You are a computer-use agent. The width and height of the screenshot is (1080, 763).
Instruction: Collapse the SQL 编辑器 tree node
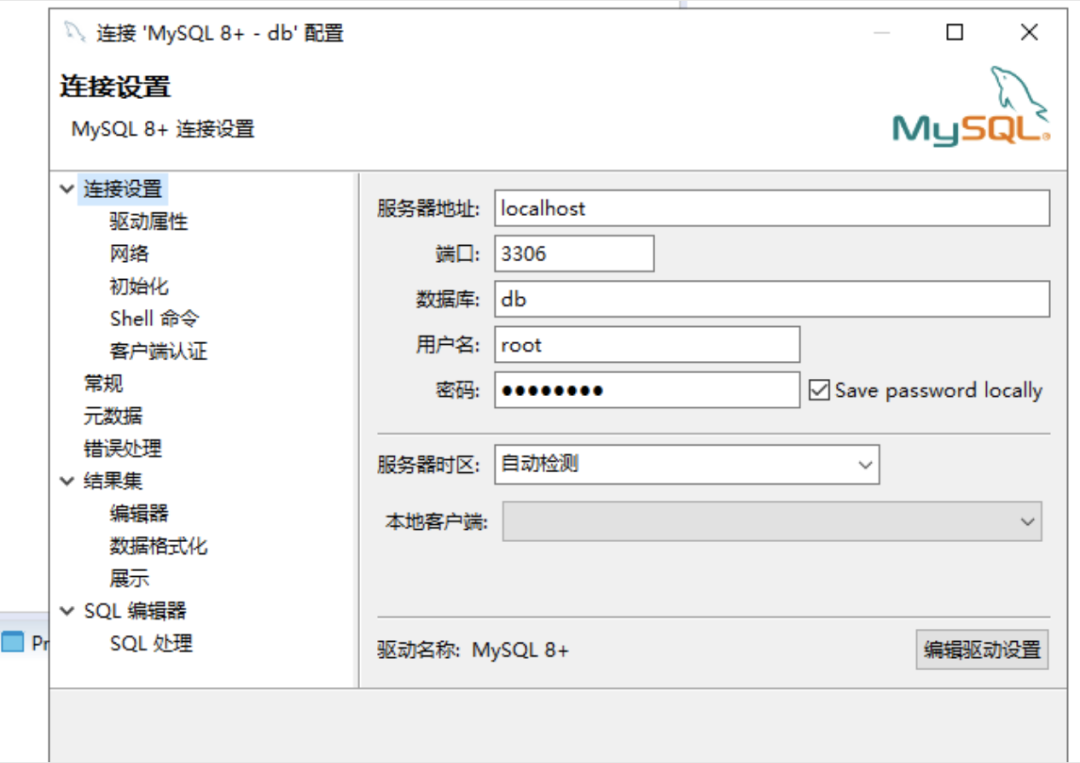point(67,610)
